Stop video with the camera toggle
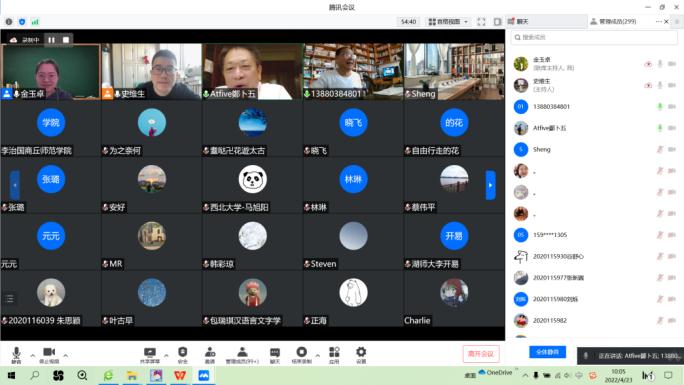This screenshot has width=684, height=385. (49, 355)
